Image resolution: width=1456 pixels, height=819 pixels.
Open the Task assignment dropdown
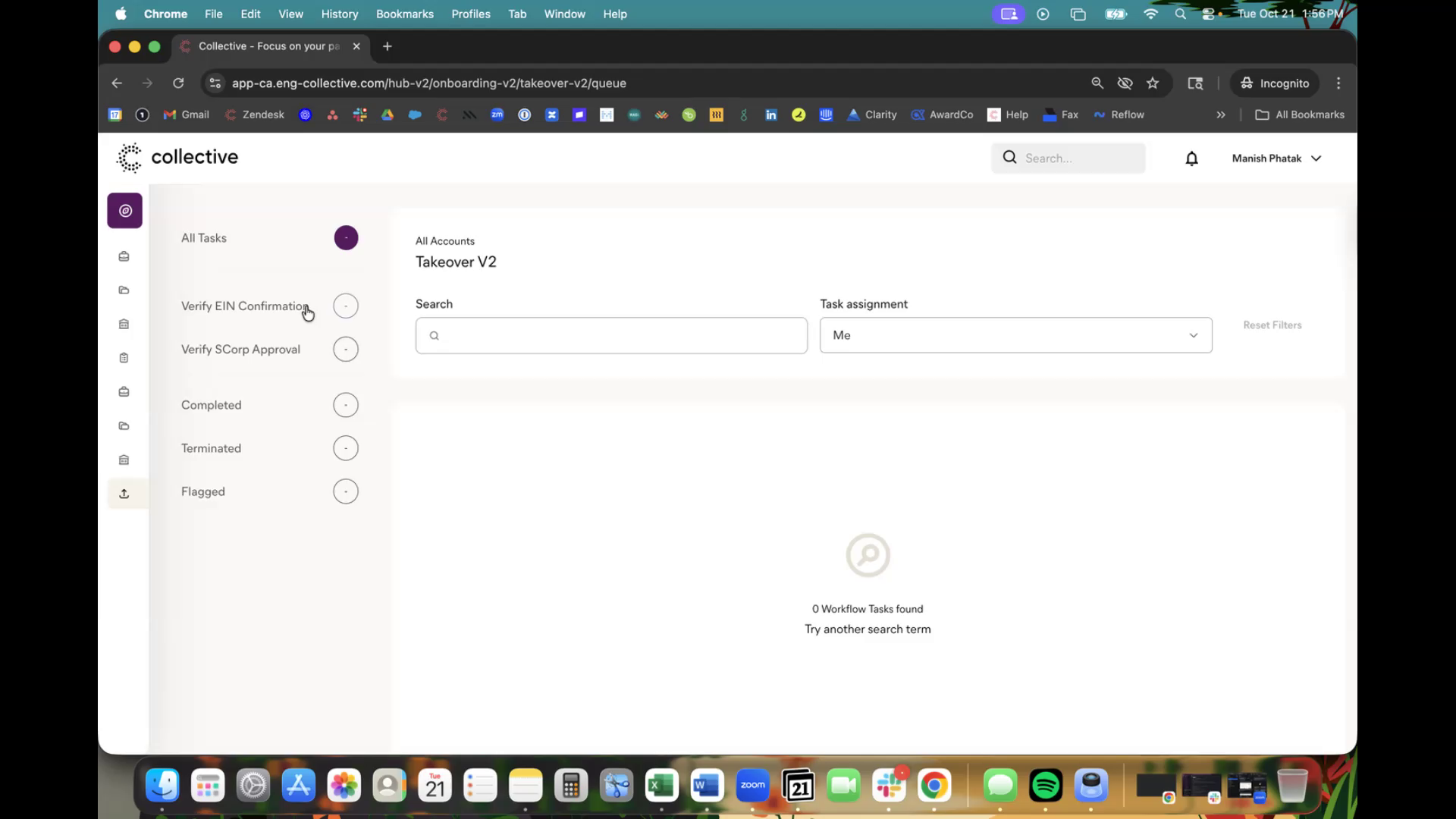tap(1015, 335)
